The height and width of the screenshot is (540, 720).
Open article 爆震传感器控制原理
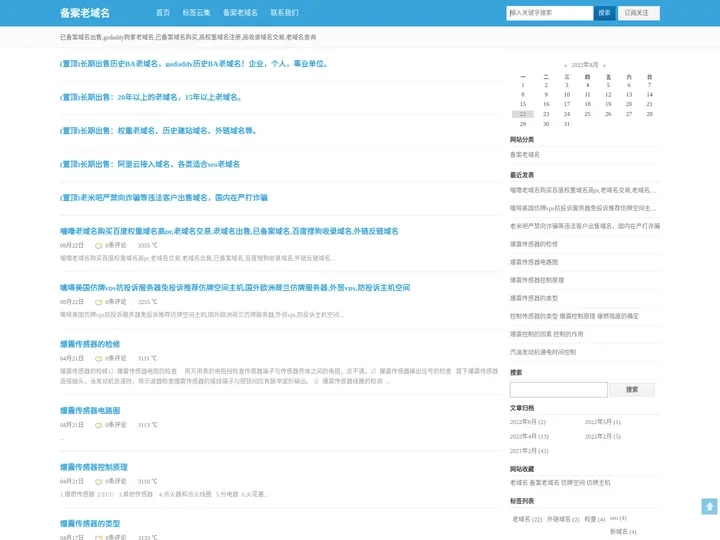[x=94, y=467]
